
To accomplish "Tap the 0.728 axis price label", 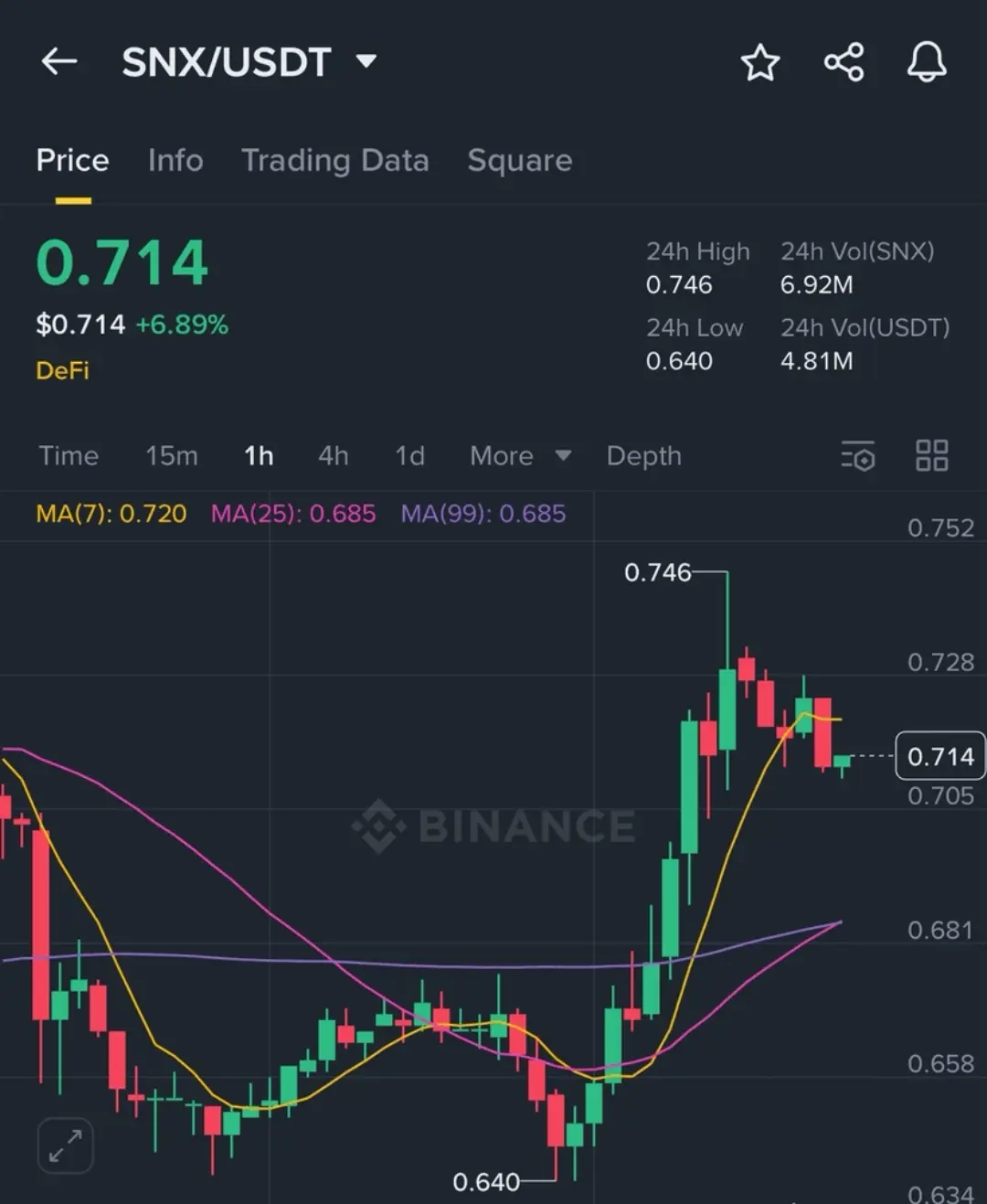I will coord(940,662).
